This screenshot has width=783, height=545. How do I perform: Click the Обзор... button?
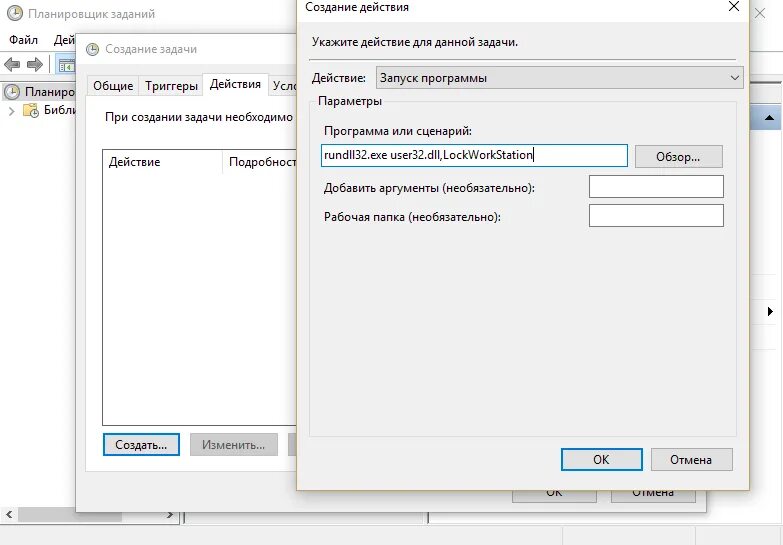point(679,157)
